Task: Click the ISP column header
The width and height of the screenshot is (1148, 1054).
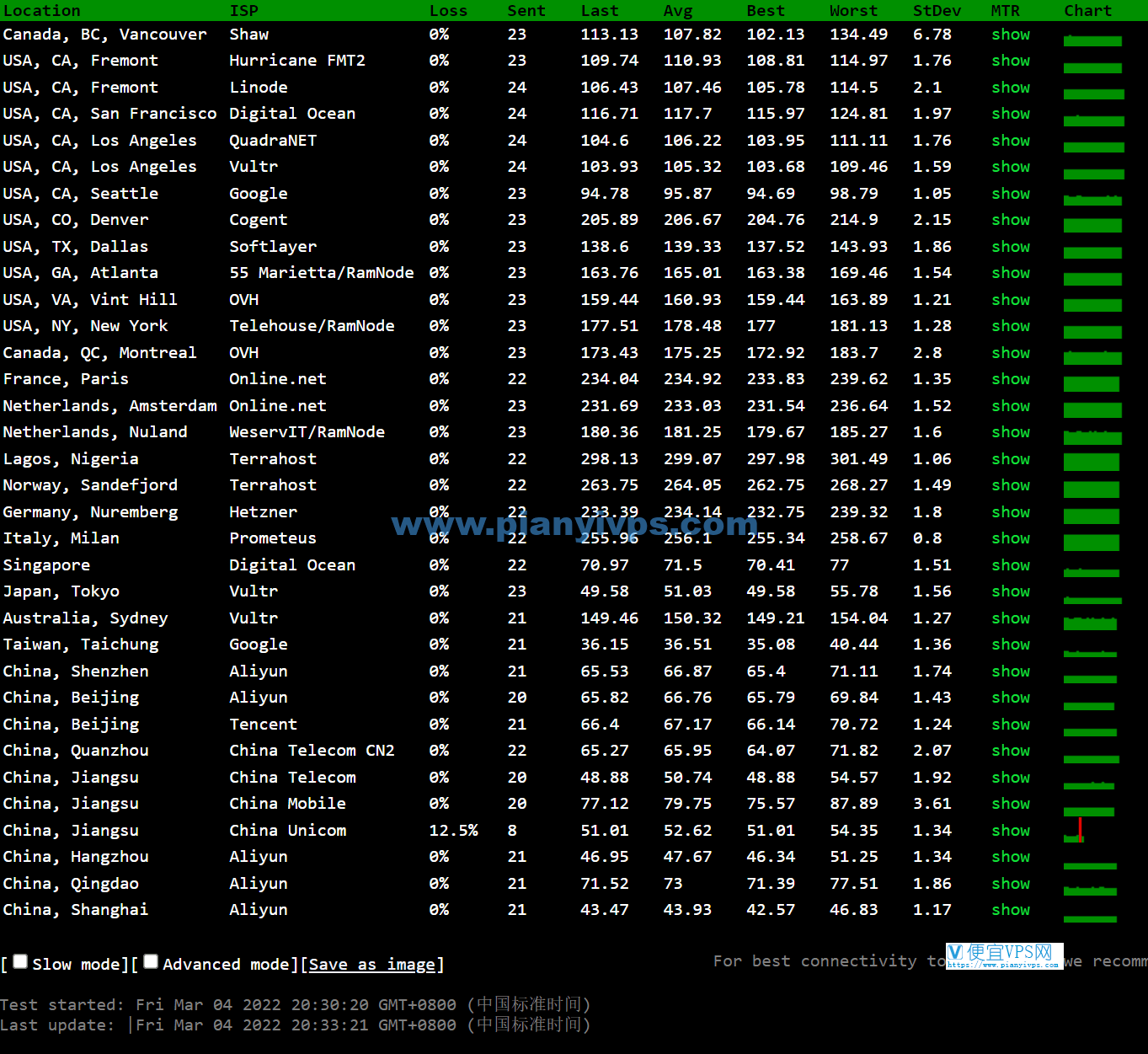Action: coord(244,11)
